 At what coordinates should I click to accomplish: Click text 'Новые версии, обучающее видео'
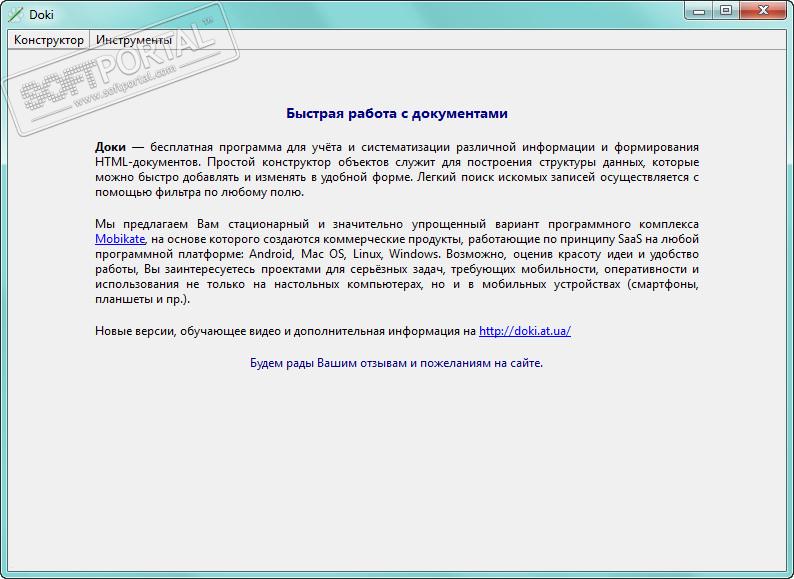pyautogui.click(x=188, y=331)
